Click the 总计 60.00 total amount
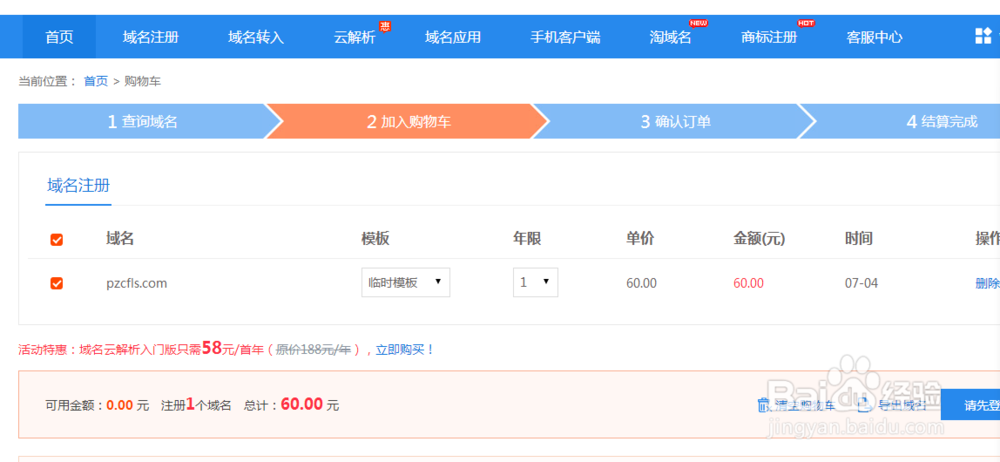 tap(302, 404)
